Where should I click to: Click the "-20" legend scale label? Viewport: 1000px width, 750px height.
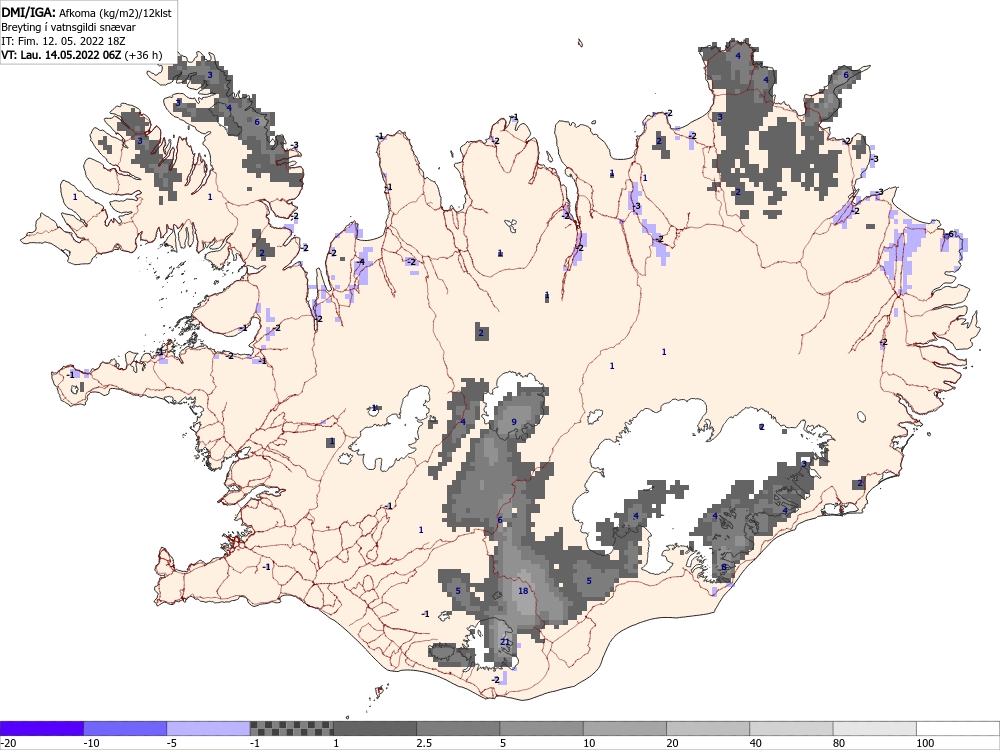point(8,743)
